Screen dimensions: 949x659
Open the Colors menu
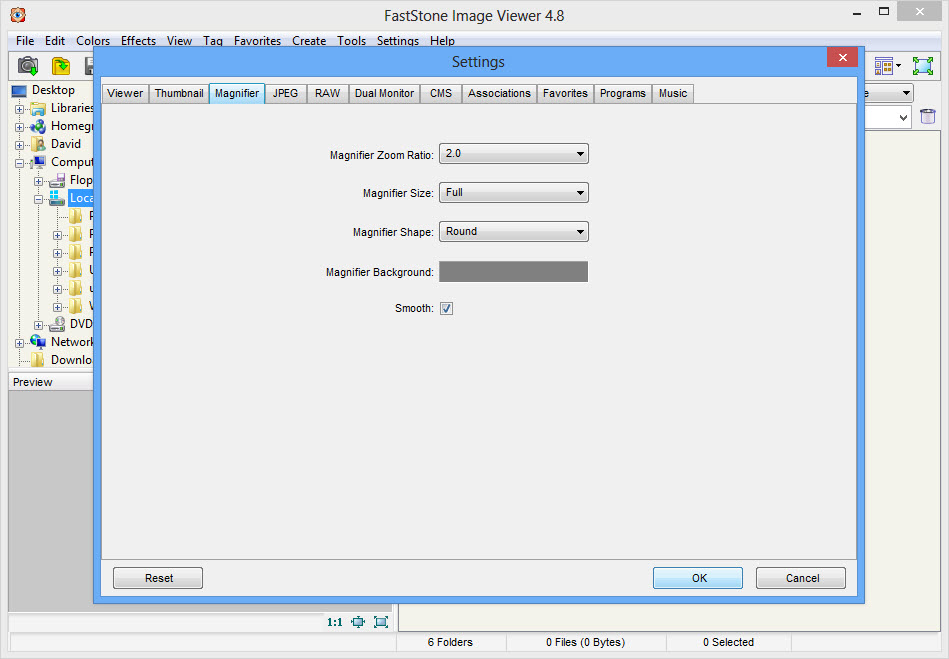pos(93,41)
